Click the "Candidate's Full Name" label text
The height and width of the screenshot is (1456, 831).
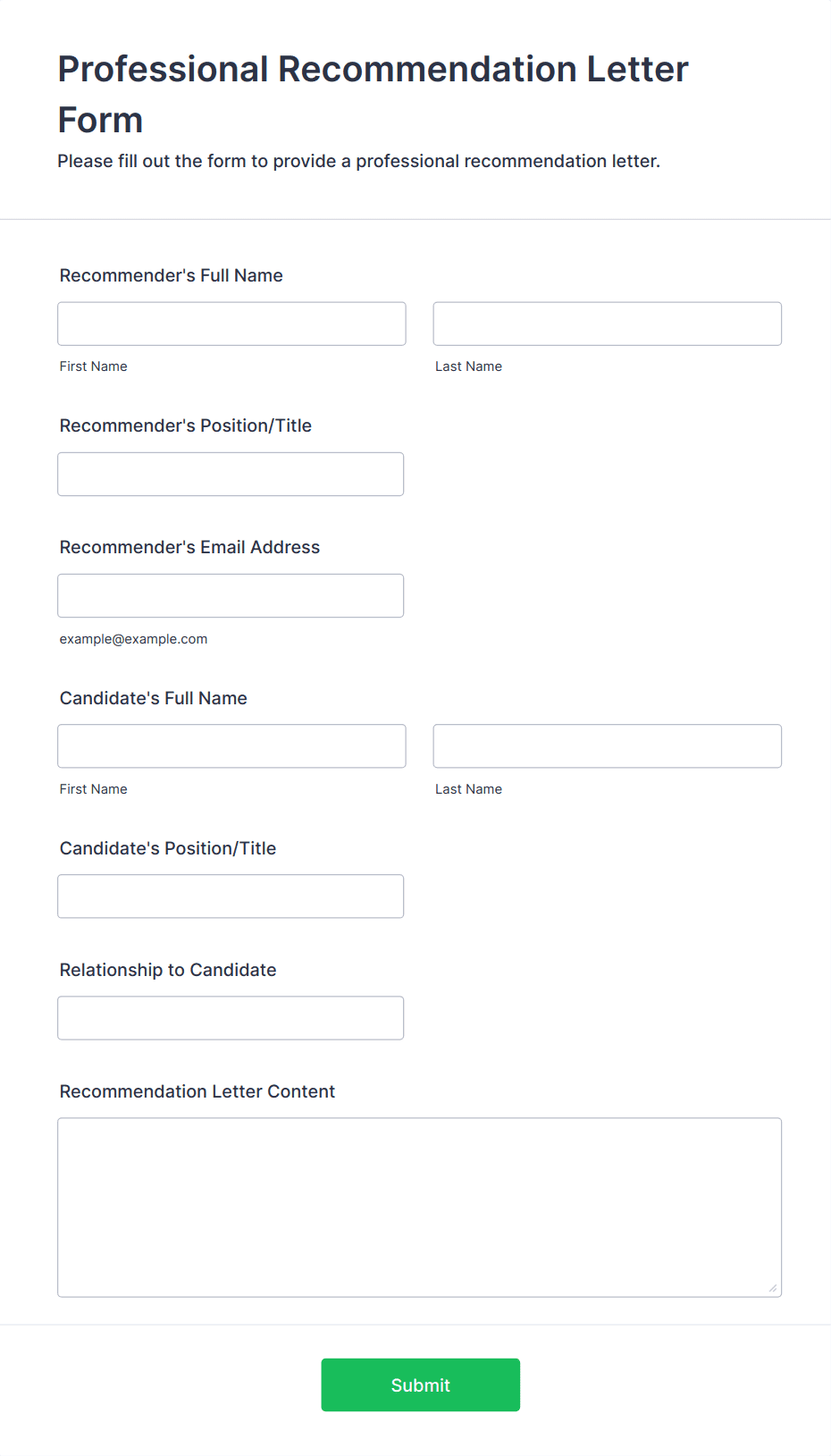pyautogui.click(x=153, y=698)
